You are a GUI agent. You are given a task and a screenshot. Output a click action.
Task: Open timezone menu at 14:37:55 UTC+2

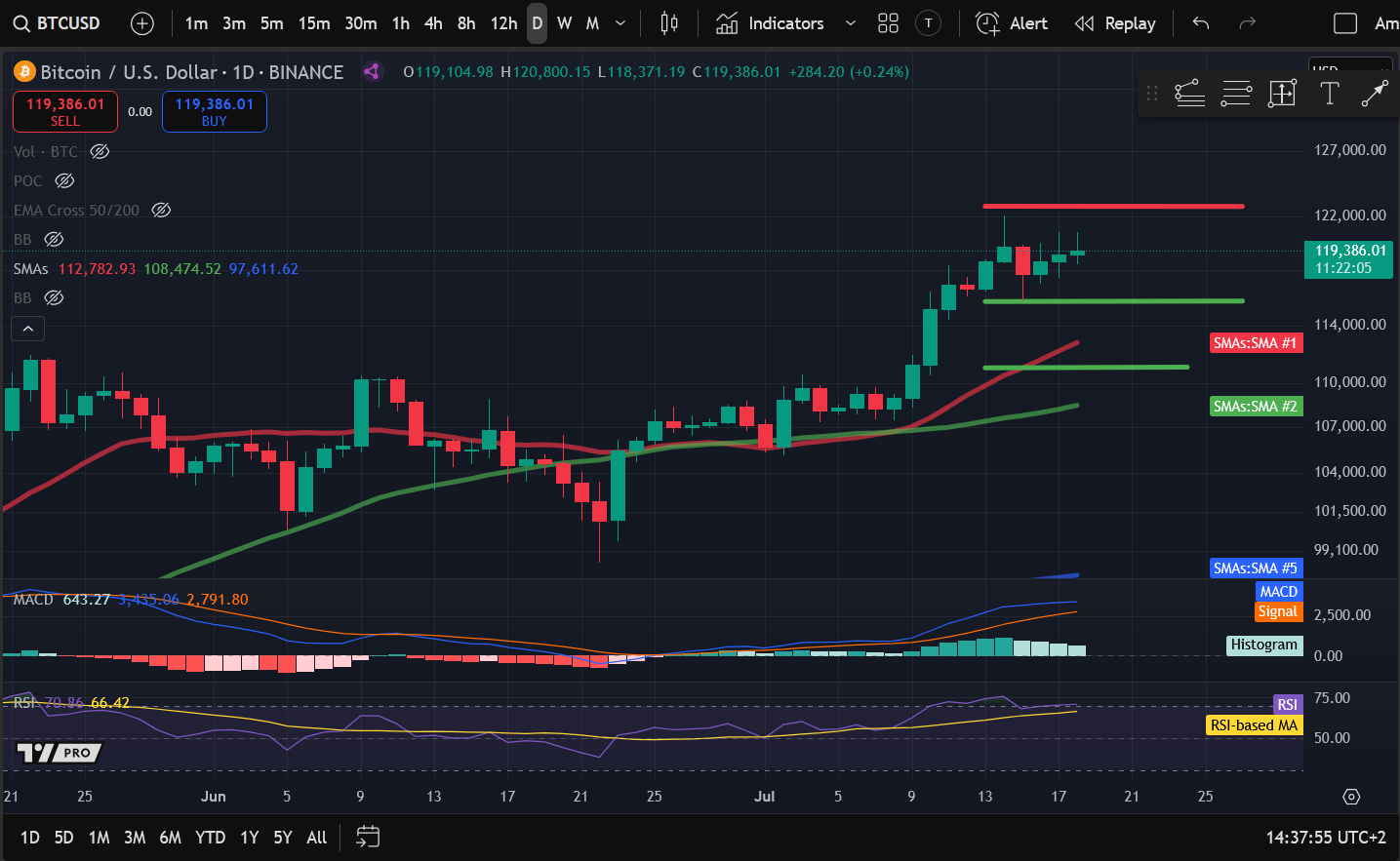1326,837
